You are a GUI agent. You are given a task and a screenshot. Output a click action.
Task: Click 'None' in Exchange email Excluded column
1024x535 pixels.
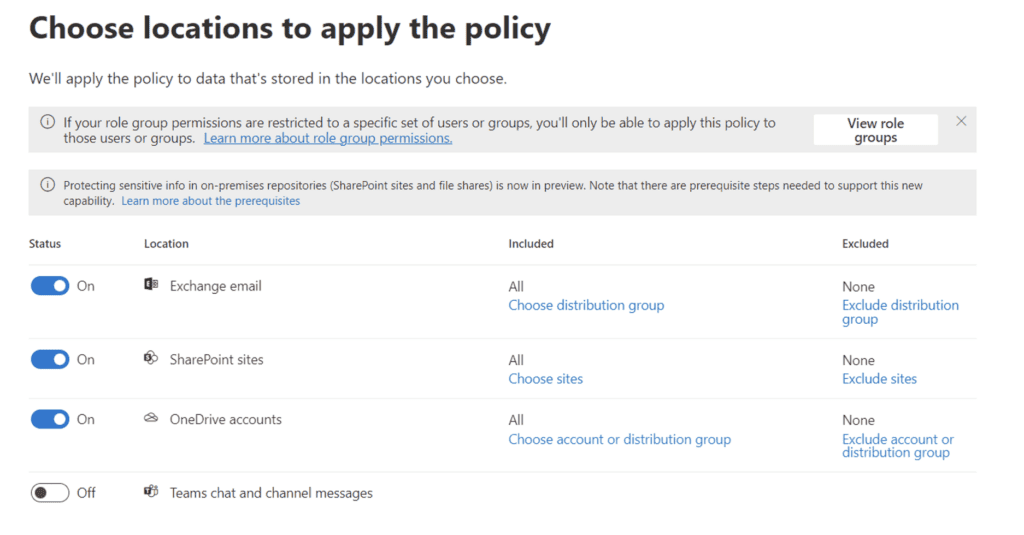[858, 287]
